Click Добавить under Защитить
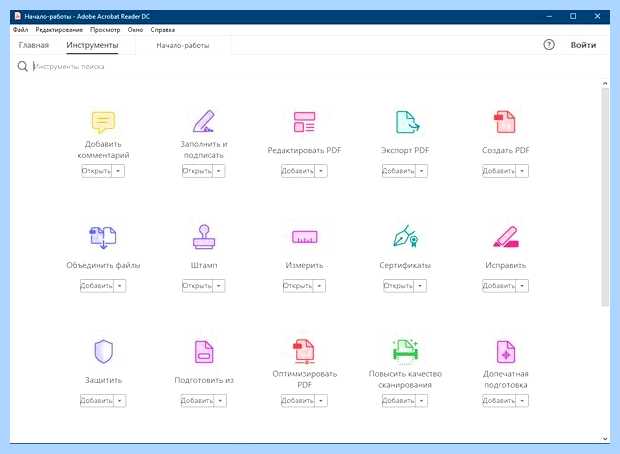 pyautogui.click(x=96, y=401)
